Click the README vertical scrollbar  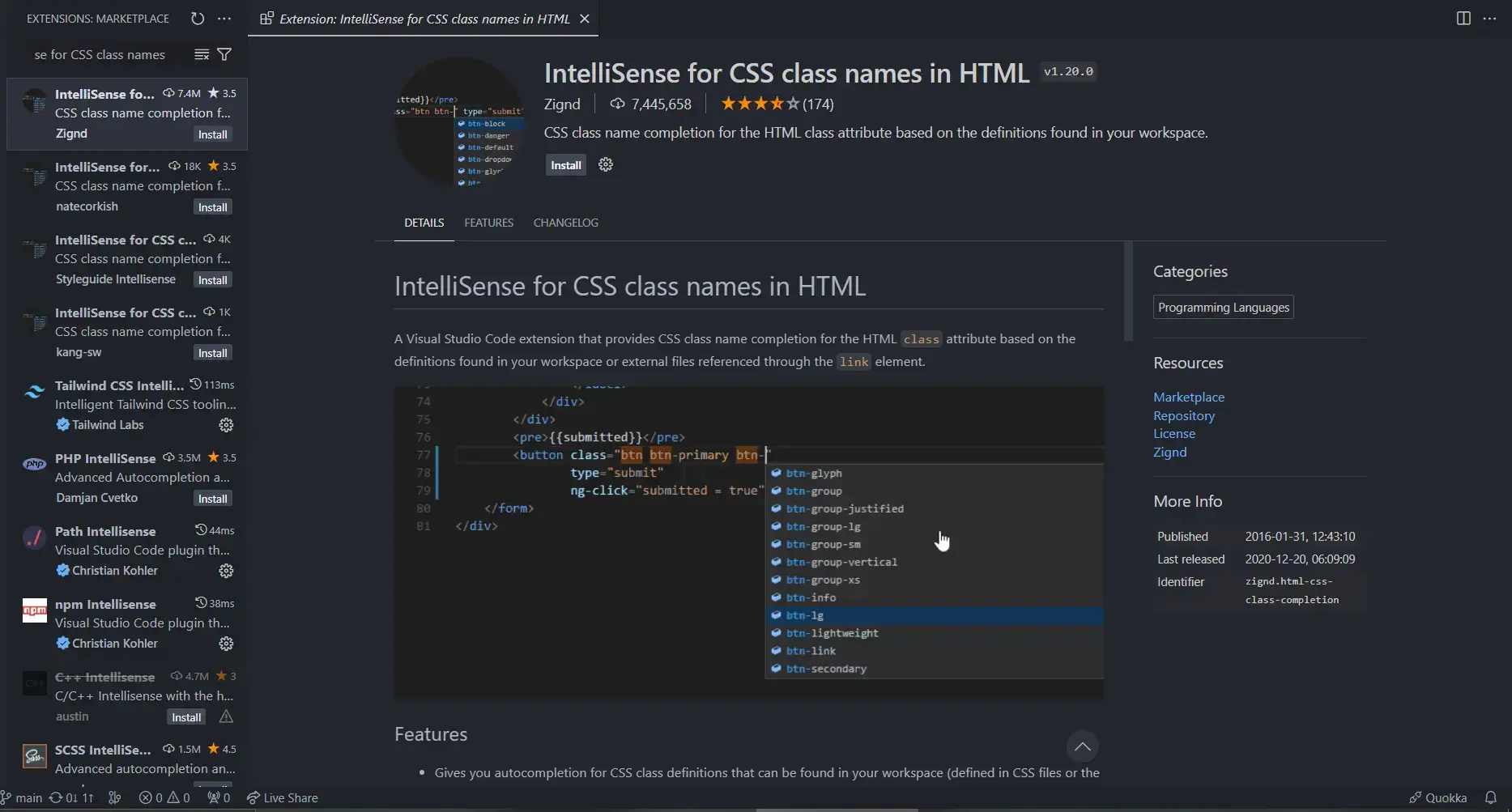(1128, 291)
